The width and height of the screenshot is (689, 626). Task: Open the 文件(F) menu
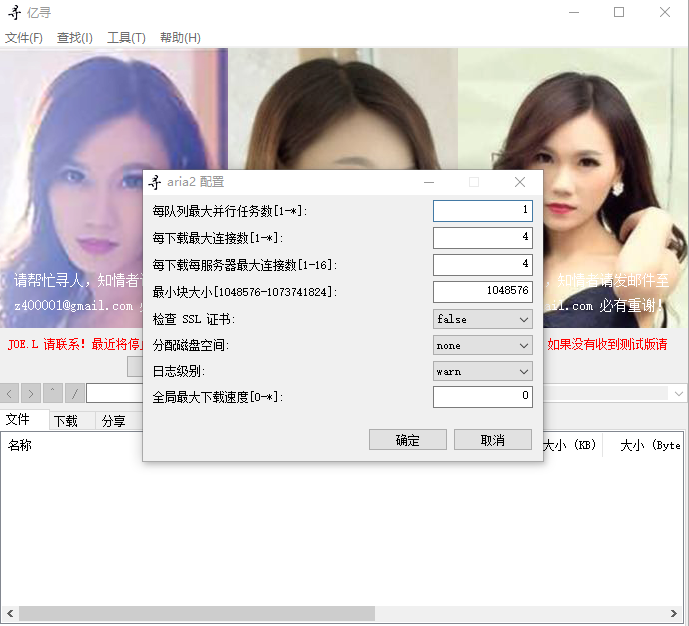coord(24,38)
